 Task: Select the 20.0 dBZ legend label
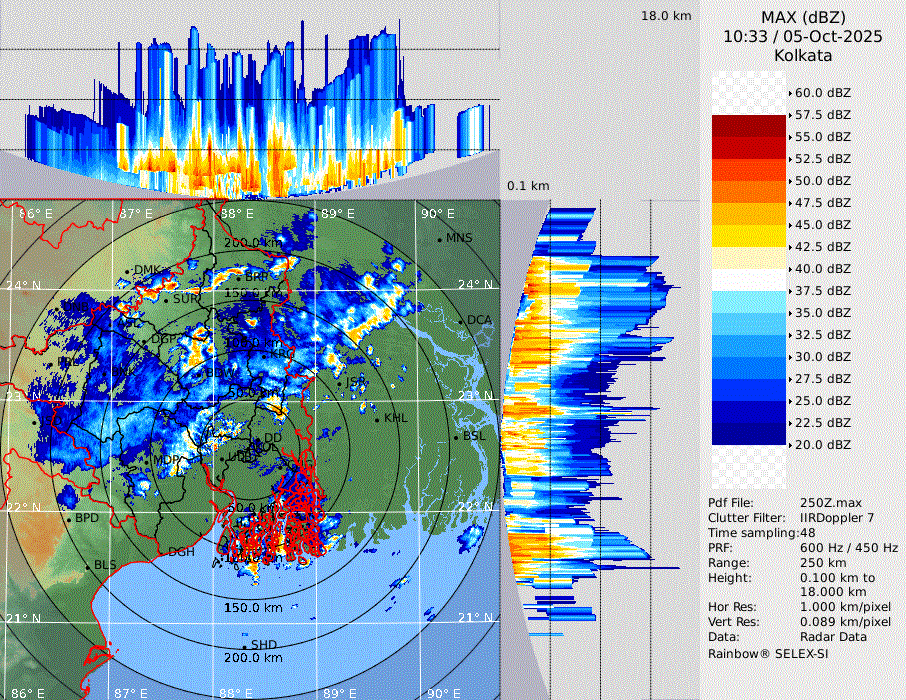coord(822,445)
